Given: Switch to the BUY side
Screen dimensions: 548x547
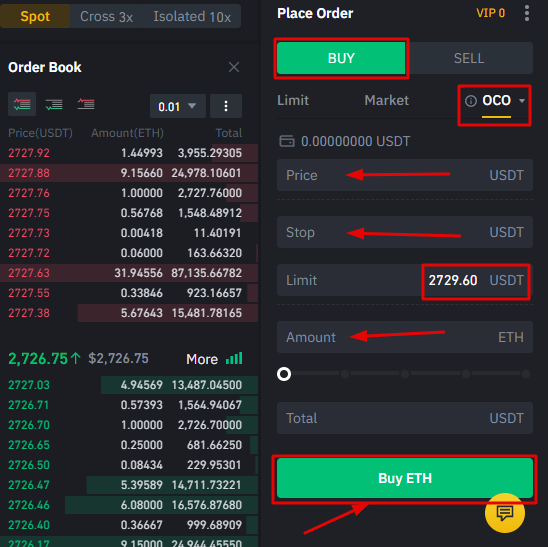Looking at the screenshot, I should pyautogui.click(x=341, y=58).
